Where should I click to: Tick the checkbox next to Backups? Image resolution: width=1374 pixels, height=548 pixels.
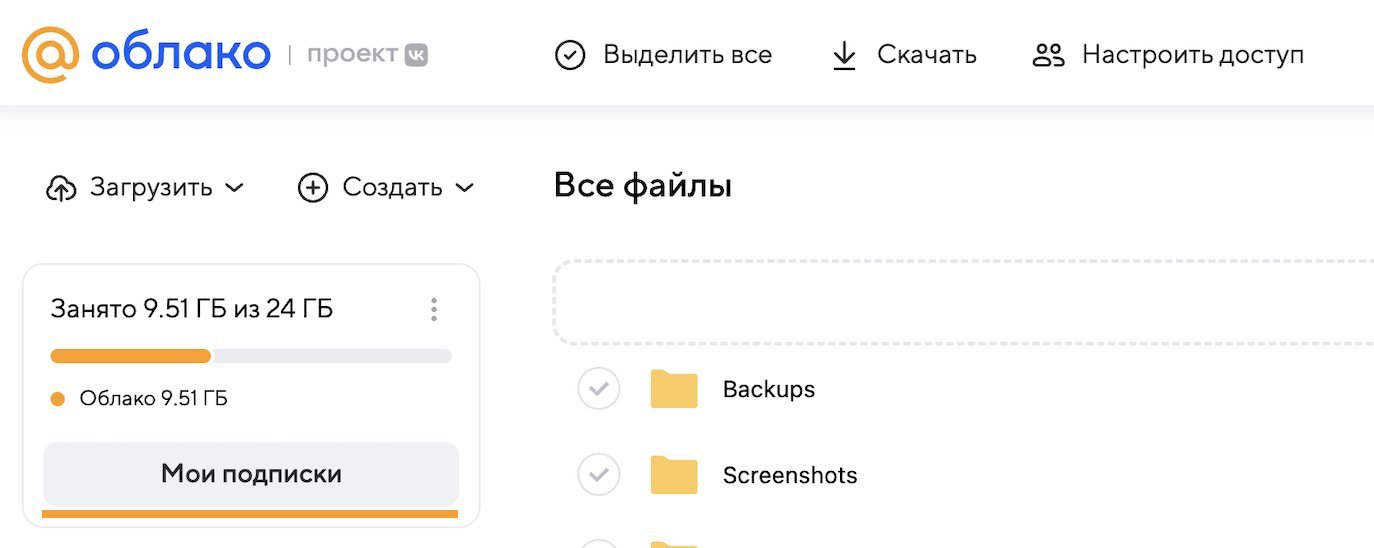click(x=599, y=389)
